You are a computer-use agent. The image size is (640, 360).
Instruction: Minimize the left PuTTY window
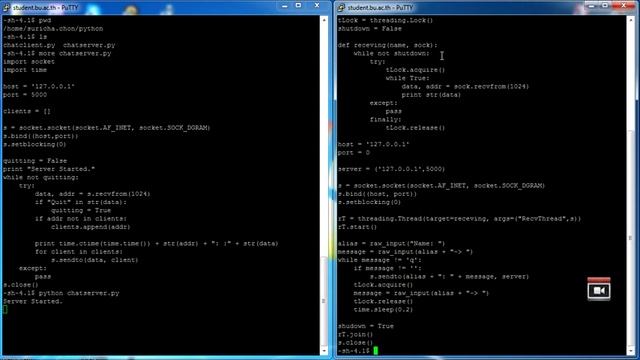coord(284,6)
